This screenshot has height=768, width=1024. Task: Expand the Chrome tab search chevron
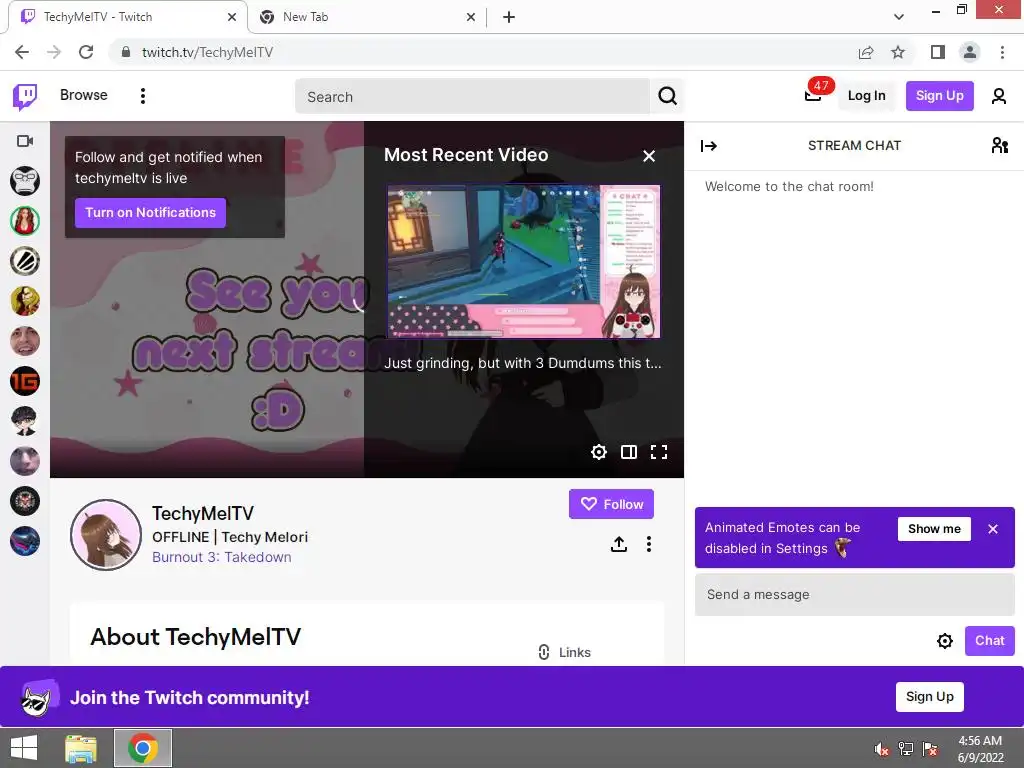899,17
